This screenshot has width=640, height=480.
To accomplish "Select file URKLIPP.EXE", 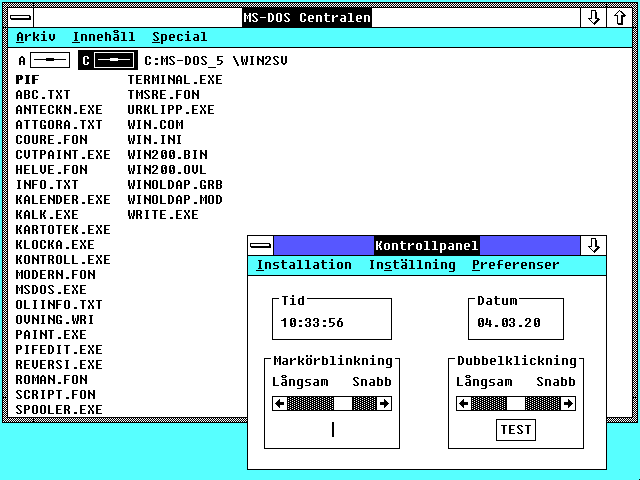I will coord(171,110).
